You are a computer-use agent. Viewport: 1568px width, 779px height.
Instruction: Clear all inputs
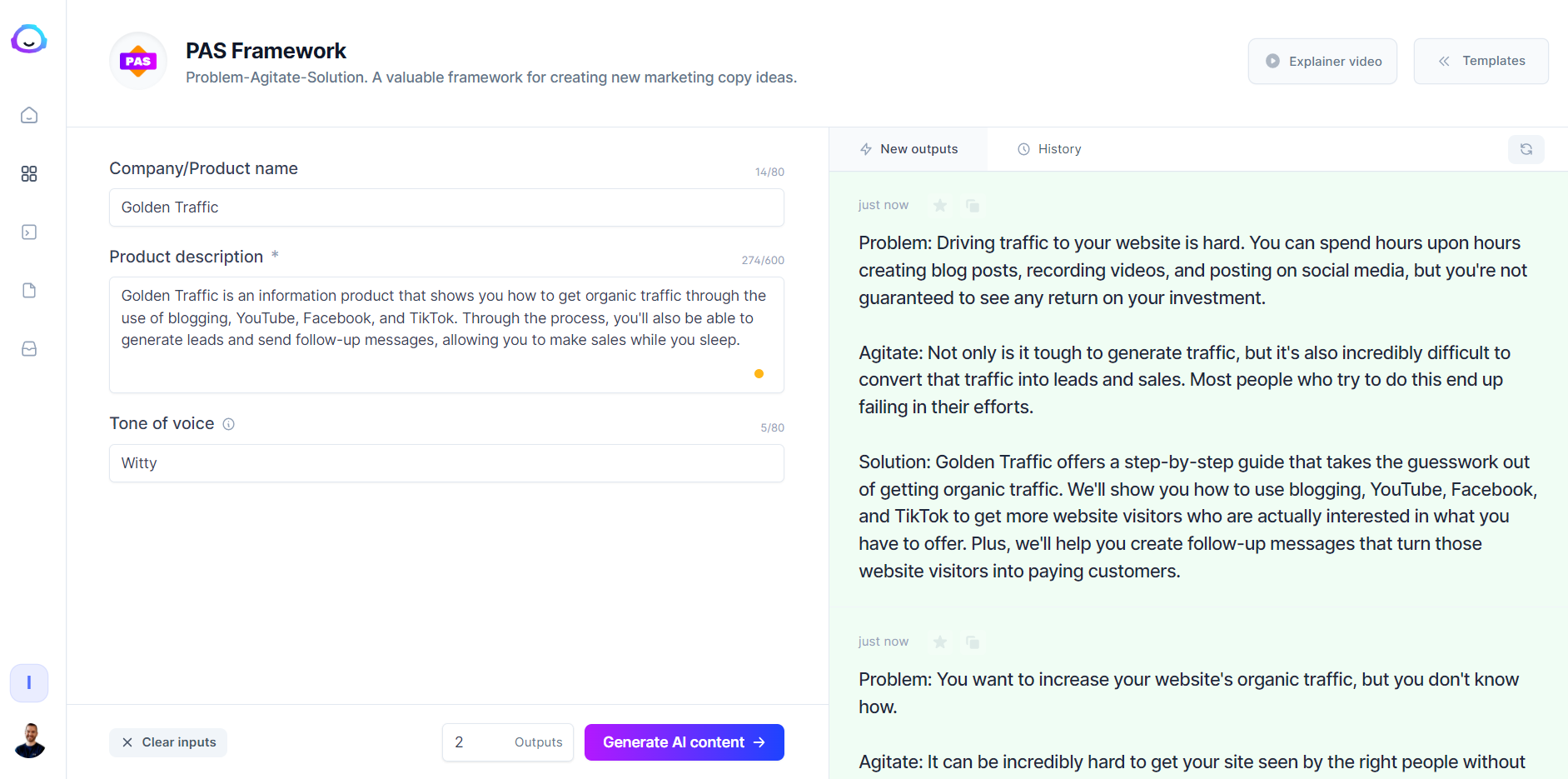coord(168,742)
